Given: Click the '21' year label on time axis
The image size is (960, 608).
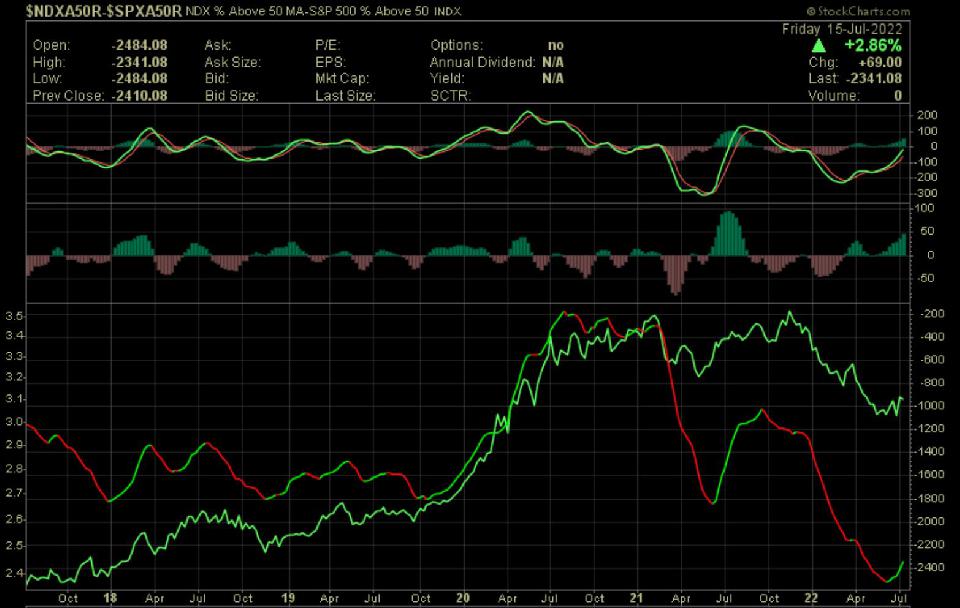Looking at the screenshot, I should click(x=637, y=598).
